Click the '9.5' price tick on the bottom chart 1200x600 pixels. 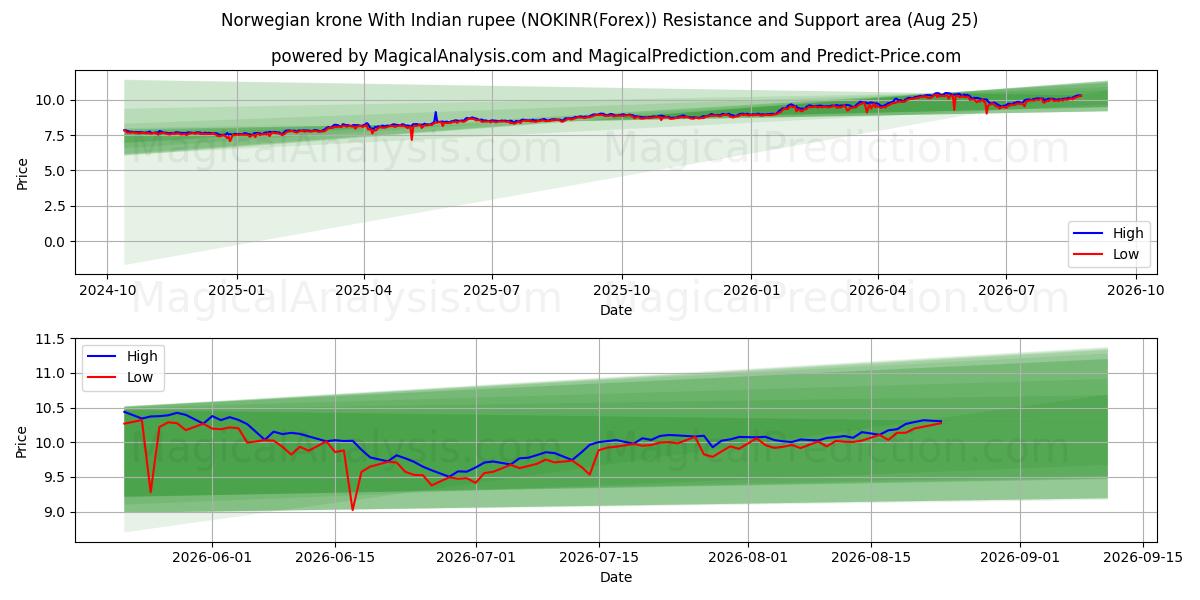click(x=56, y=478)
